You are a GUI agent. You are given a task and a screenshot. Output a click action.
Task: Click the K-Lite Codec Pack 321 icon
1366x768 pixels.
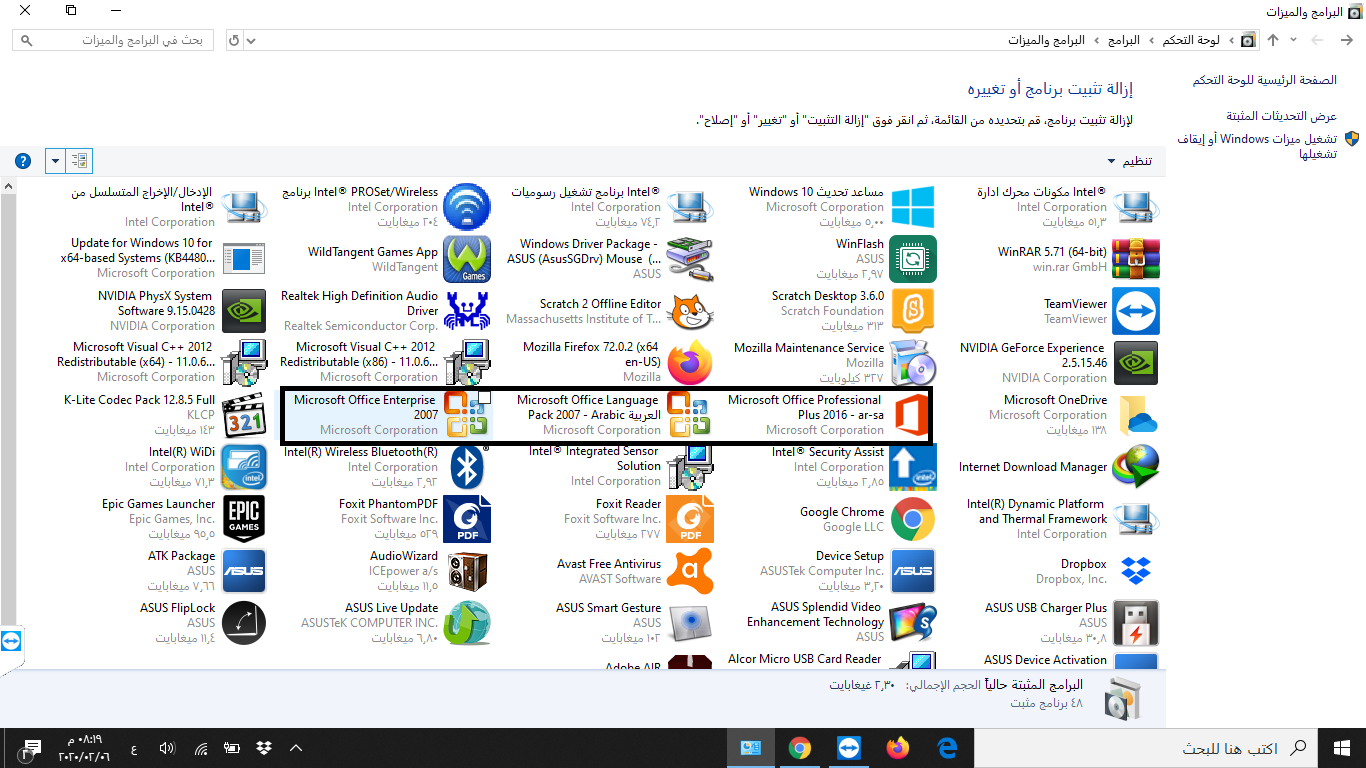tap(243, 415)
